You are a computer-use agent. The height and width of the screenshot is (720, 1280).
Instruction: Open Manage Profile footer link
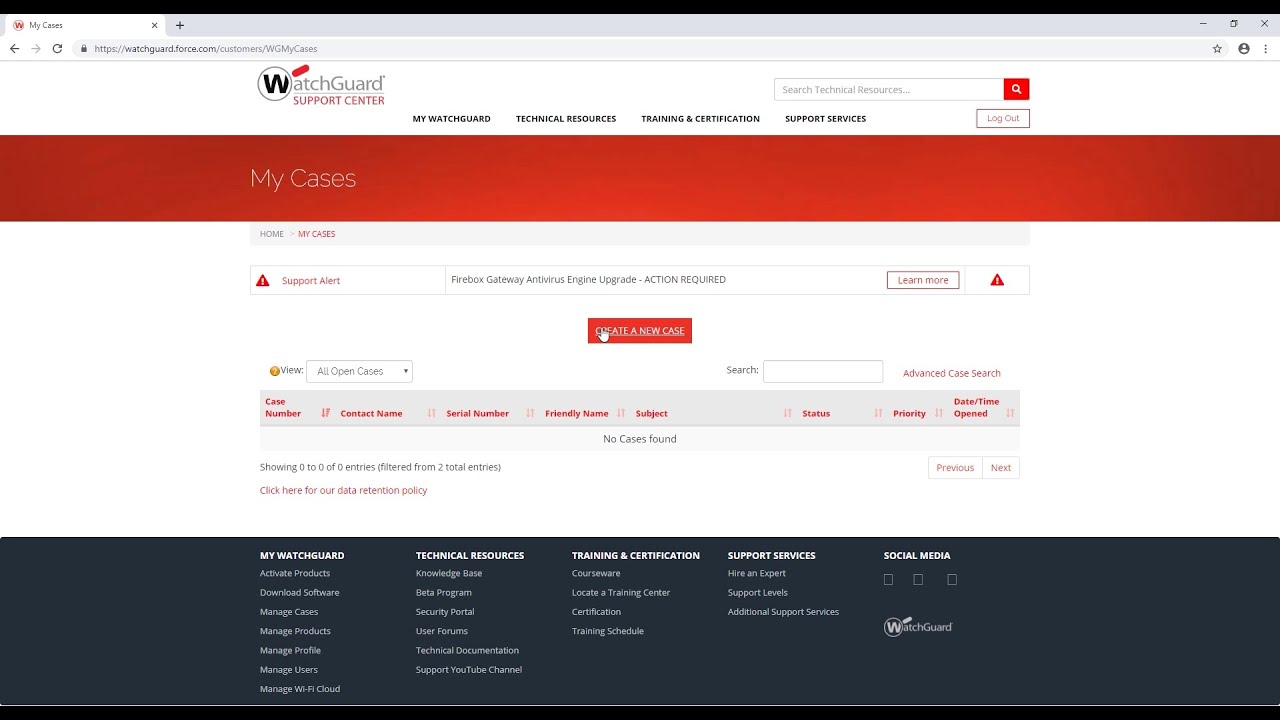[x=290, y=650]
